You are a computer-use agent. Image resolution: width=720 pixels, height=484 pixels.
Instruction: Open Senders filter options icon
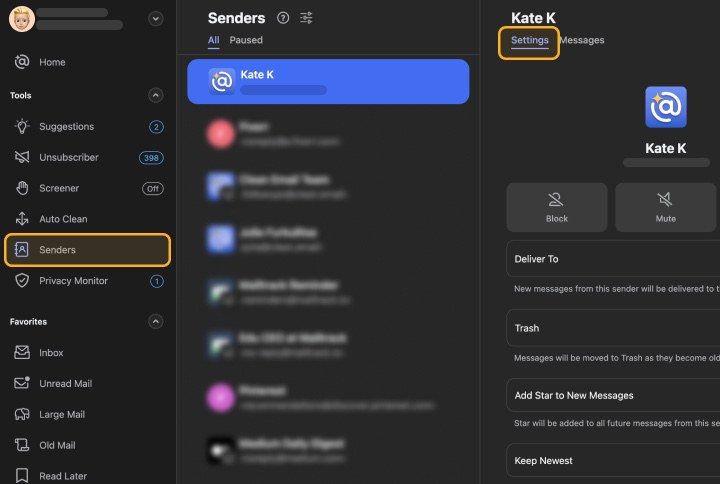point(307,18)
